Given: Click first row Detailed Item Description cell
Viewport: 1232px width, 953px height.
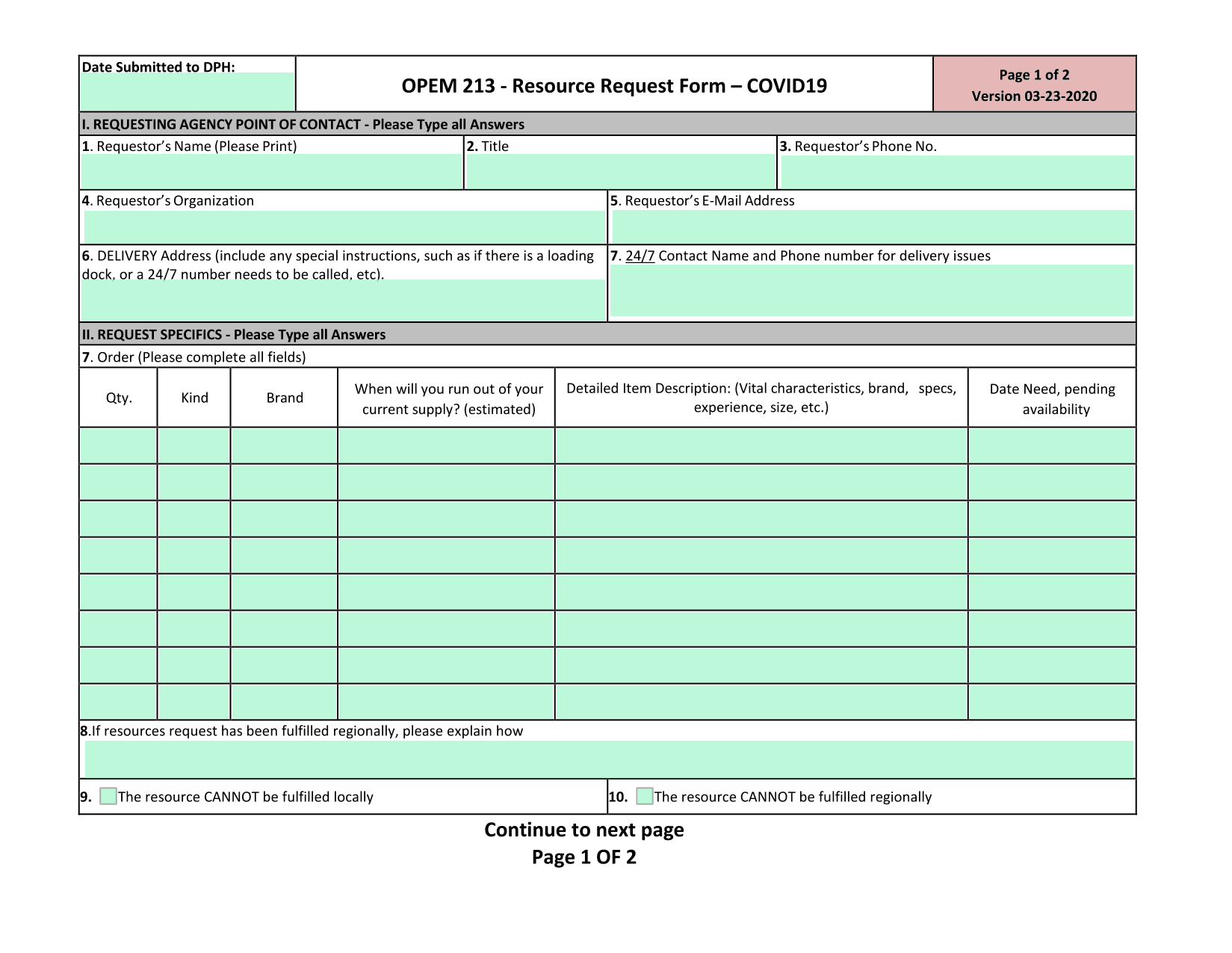Looking at the screenshot, I should click(761, 445).
